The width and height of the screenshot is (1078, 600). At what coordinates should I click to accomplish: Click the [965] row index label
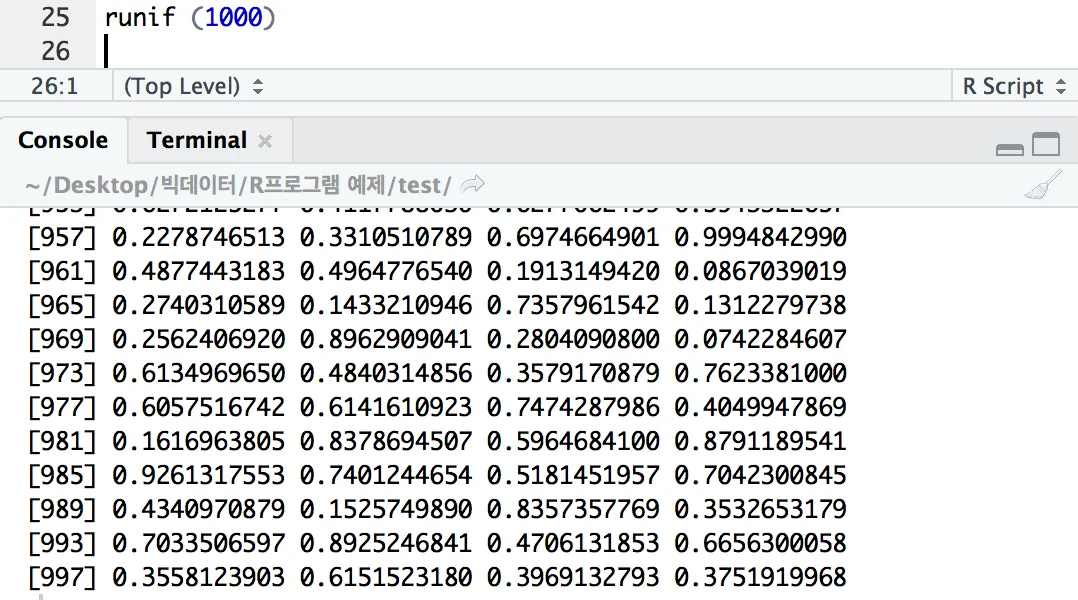(62, 305)
